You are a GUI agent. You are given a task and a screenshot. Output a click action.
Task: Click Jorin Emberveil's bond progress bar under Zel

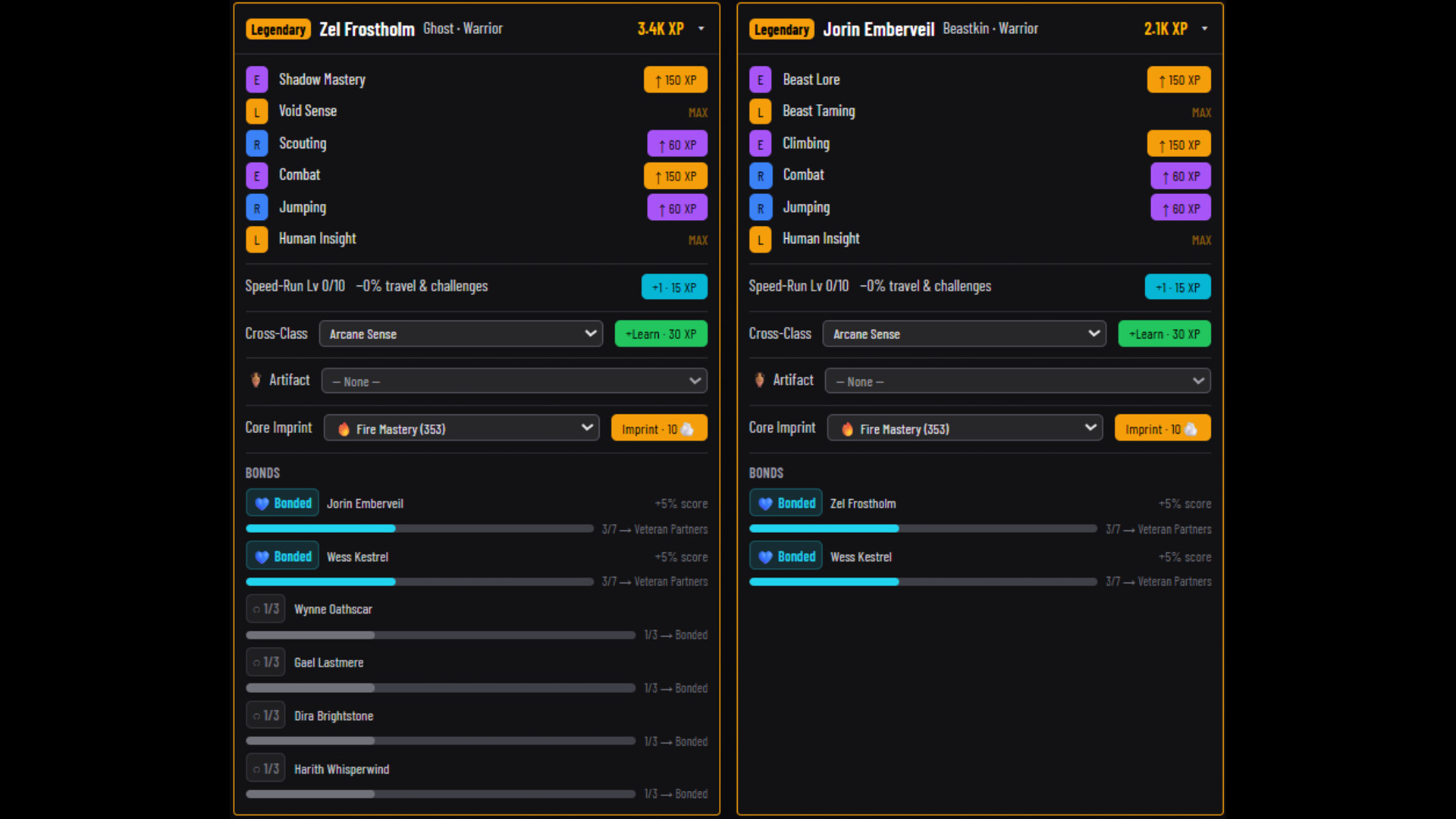tap(419, 529)
